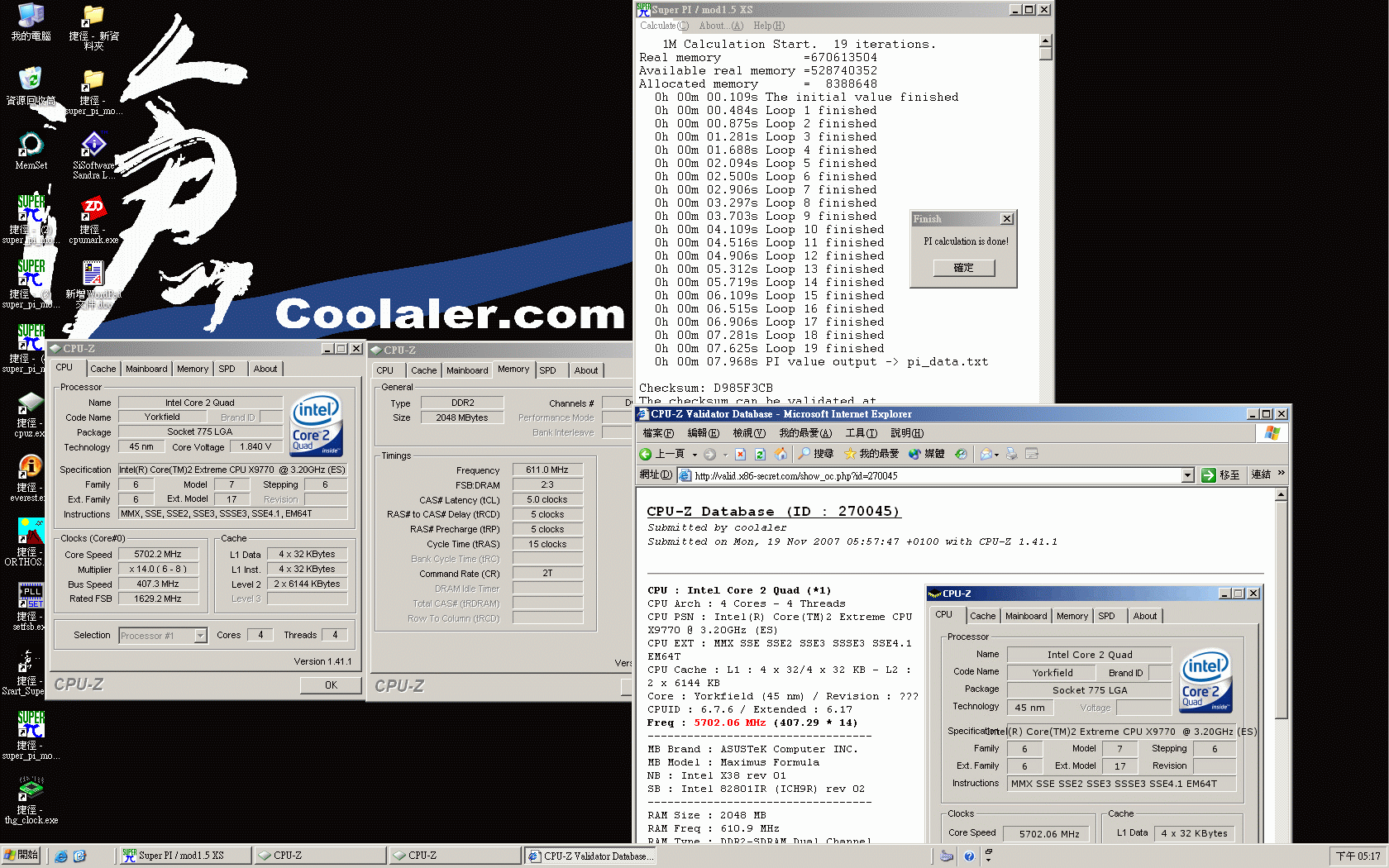1389x868 pixels.
Task: Click the help question-mark tray icon
Action: (969, 856)
